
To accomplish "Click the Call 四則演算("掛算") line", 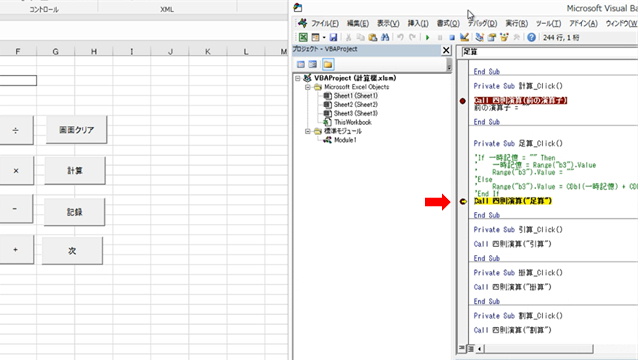I will click(x=513, y=287).
